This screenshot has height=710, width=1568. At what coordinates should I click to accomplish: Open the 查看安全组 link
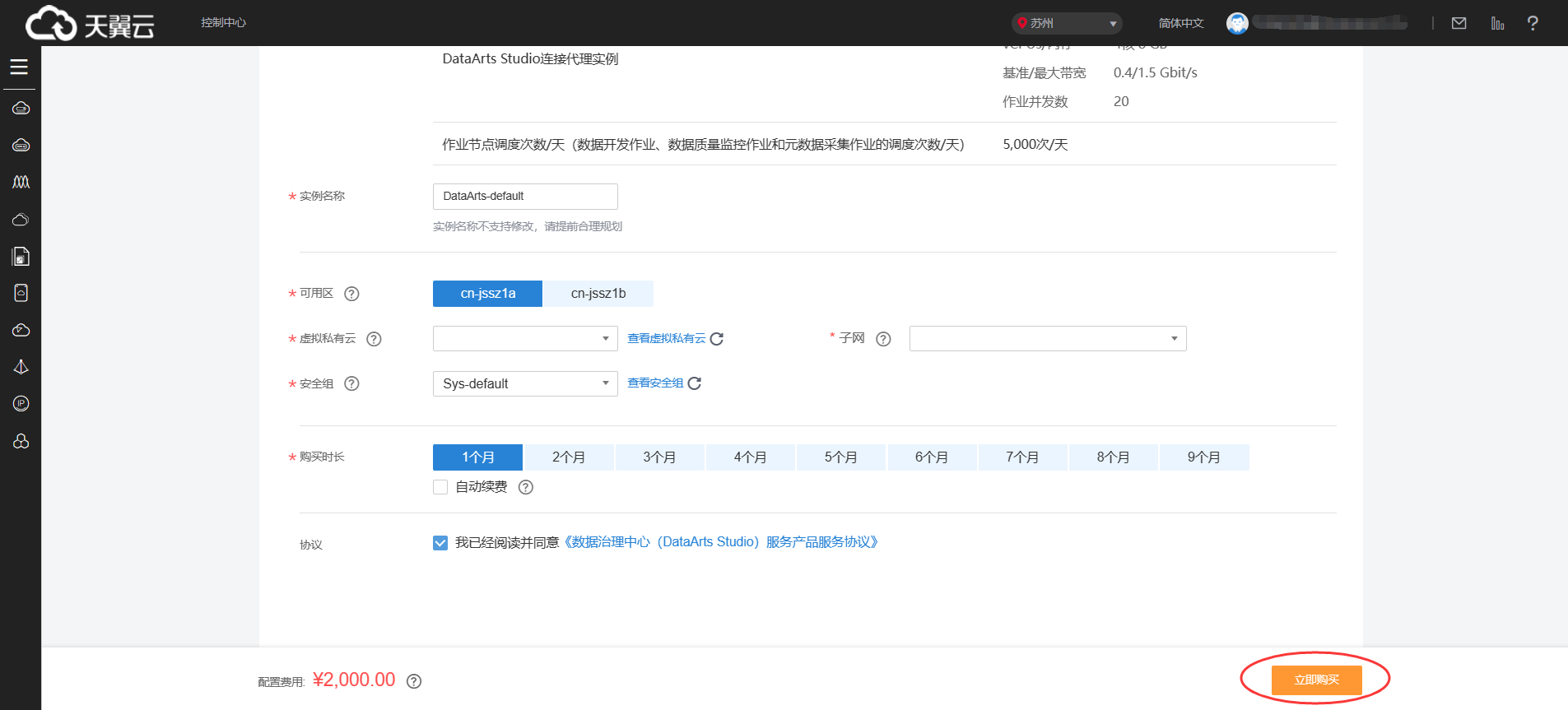655,383
